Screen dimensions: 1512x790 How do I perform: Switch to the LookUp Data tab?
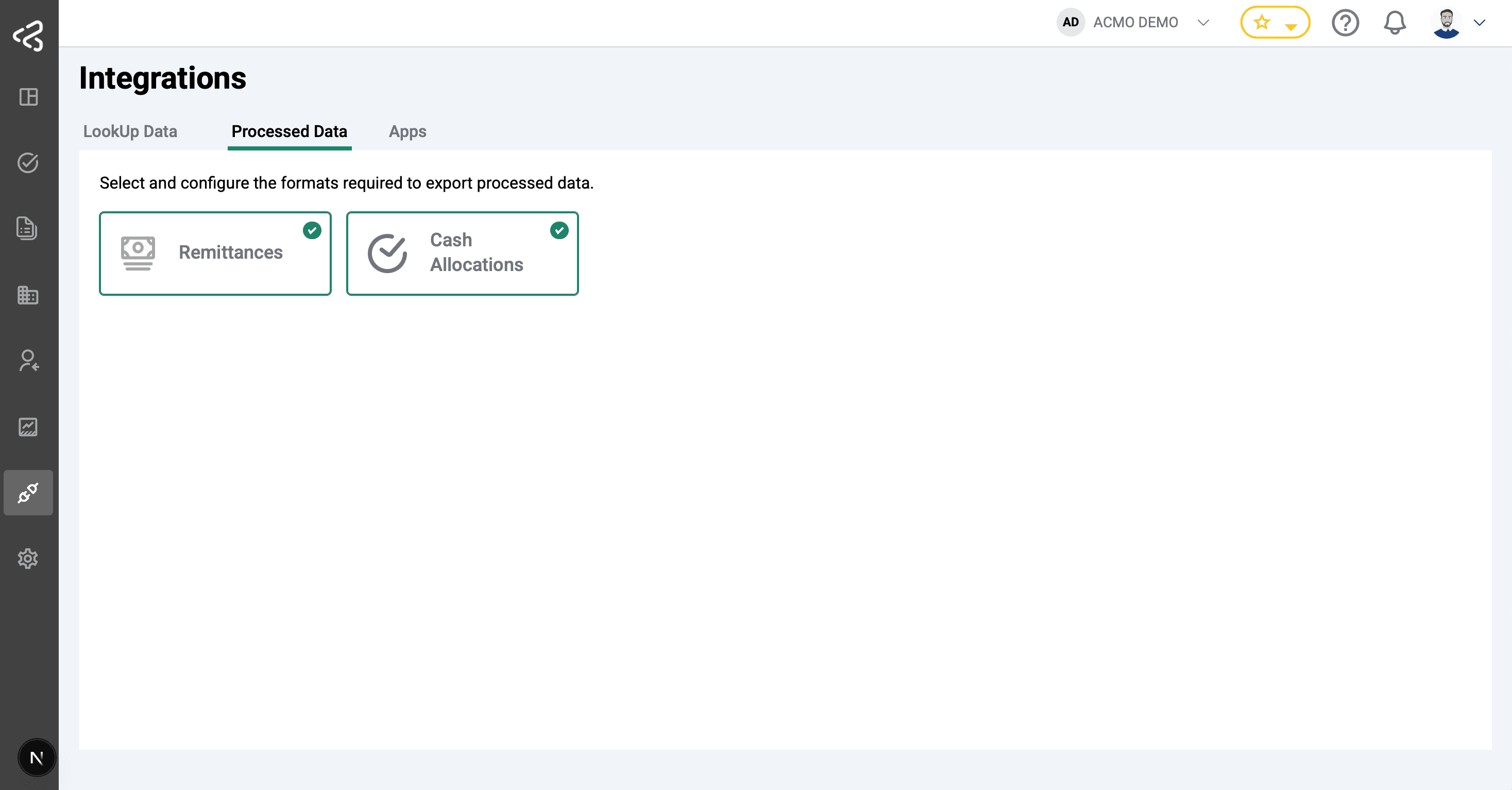tap(130, 131)
